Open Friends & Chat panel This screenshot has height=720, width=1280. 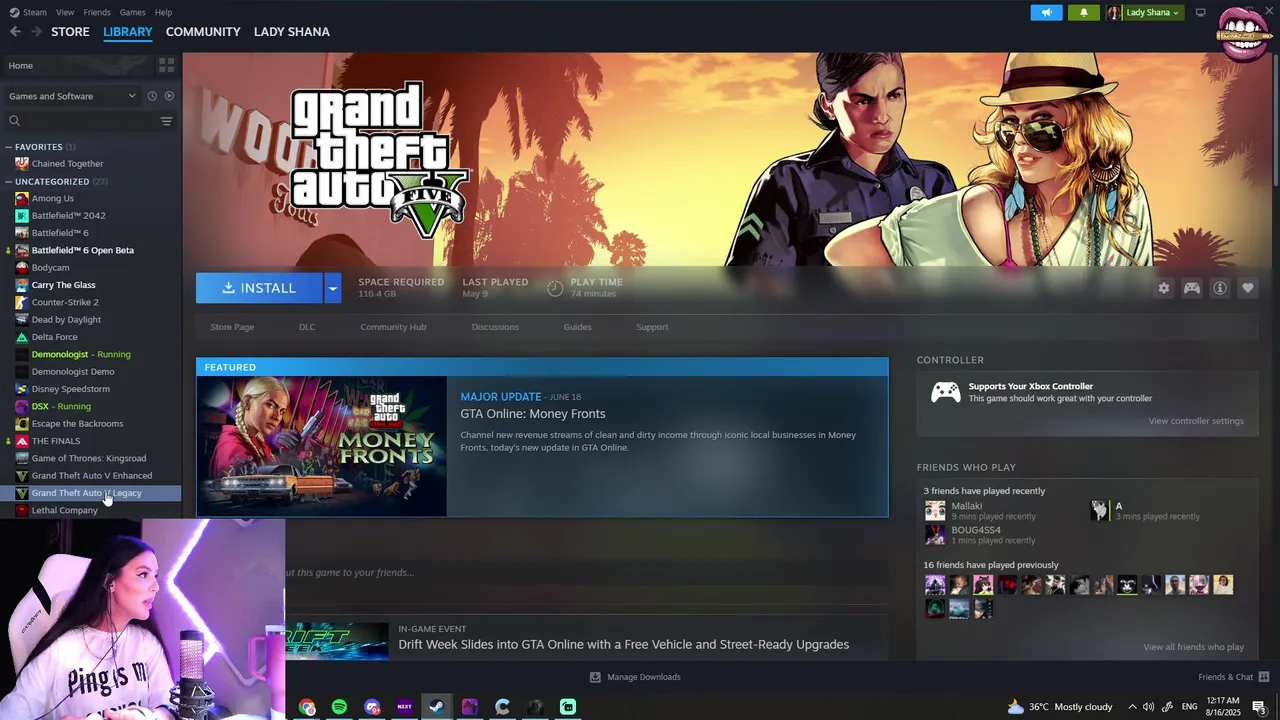tap(1233, 677)
